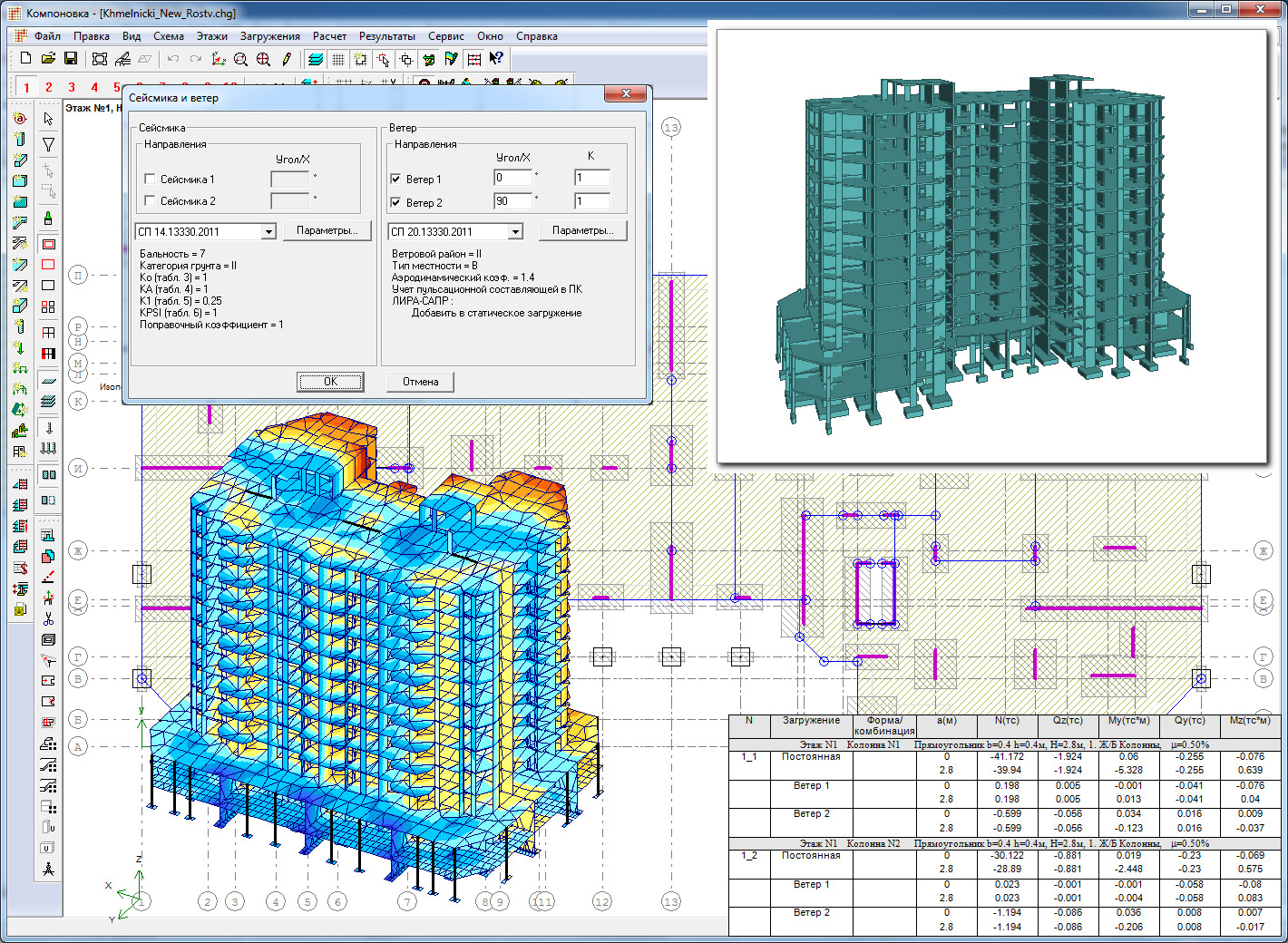The height and width of the screenshot is (943, 1288).
Task: Click the context help arrow-question icon
Action: pos(496,59)
